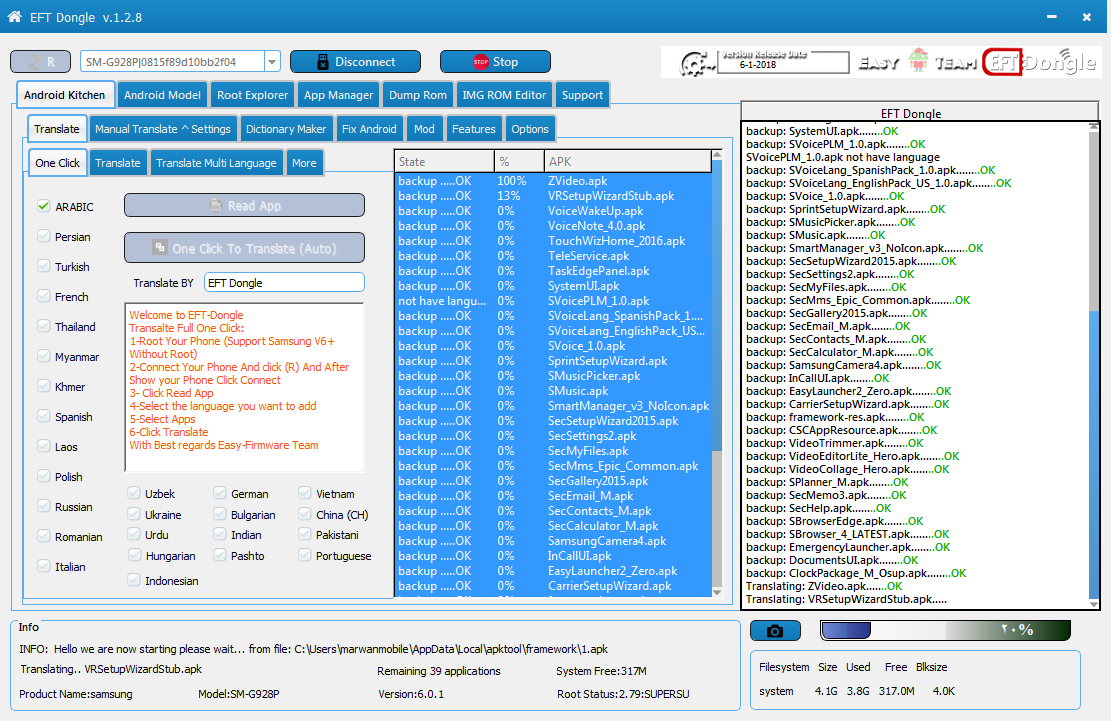Click the APK list scroll up arrow

(x=716, y=154)
